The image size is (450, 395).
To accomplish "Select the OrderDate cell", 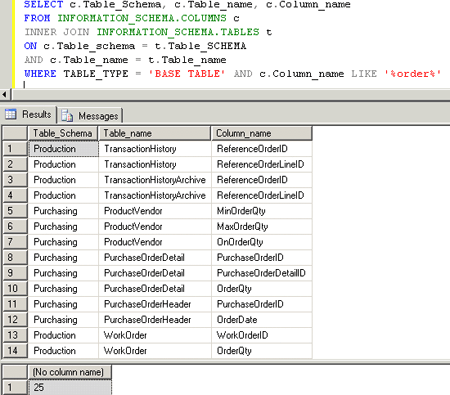I will tap(262, 319).
